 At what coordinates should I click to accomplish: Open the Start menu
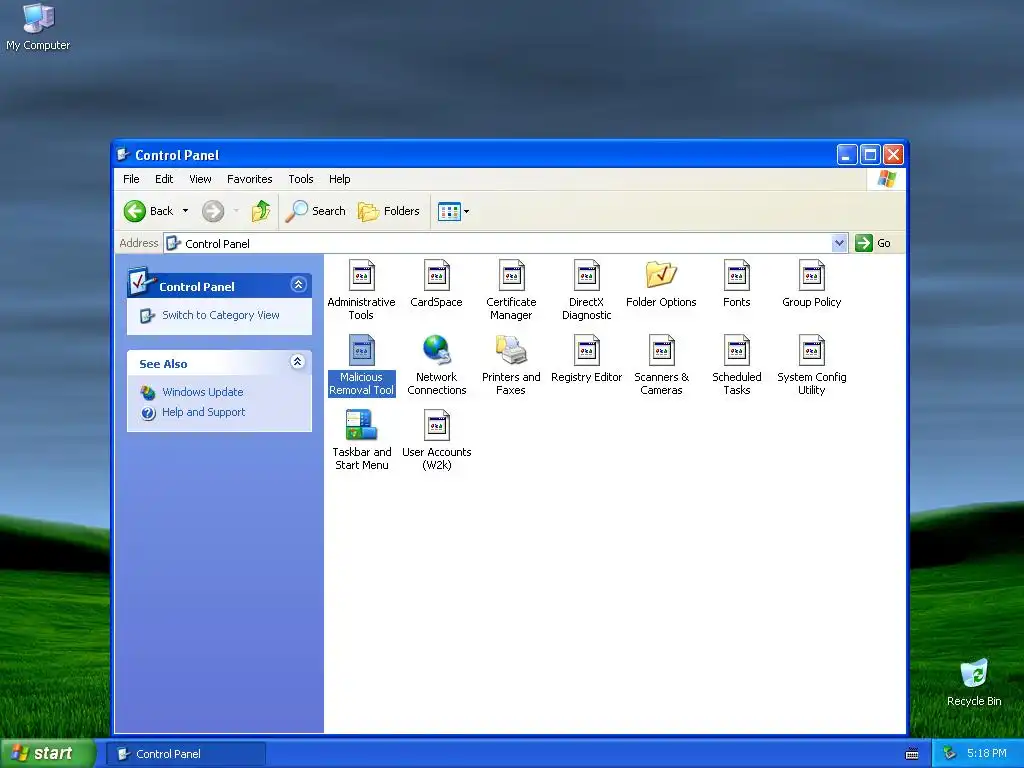[x=47, y=754]
